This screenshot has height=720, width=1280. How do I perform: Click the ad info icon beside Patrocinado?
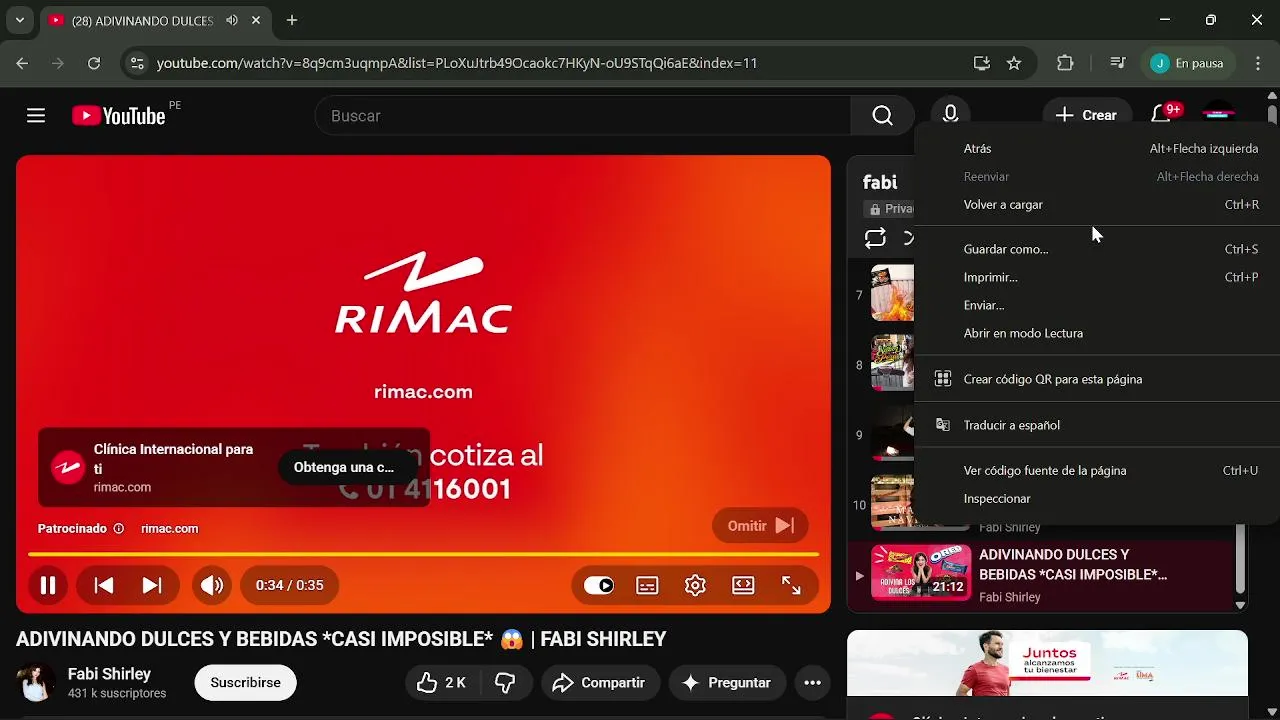(119, 529)
